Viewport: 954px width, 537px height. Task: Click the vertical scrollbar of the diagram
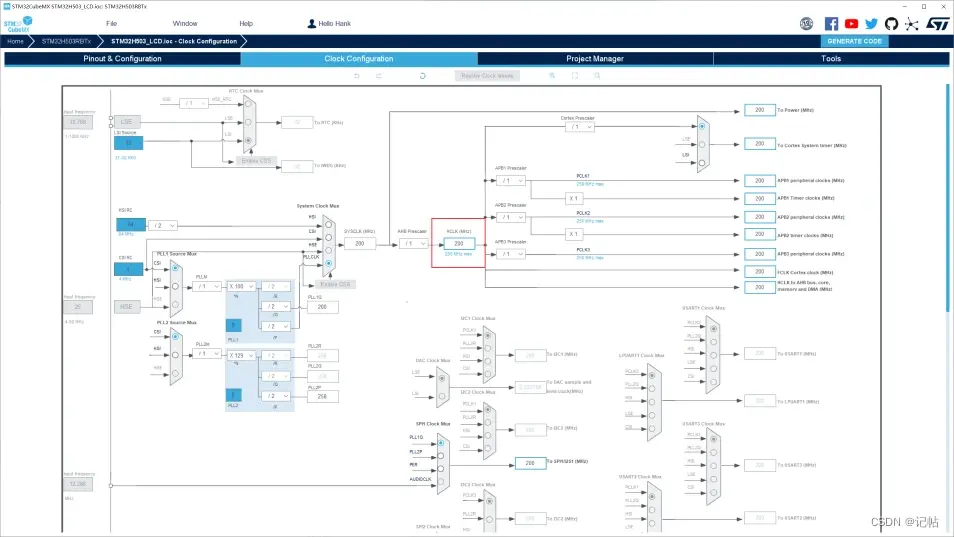click(947, 198)
